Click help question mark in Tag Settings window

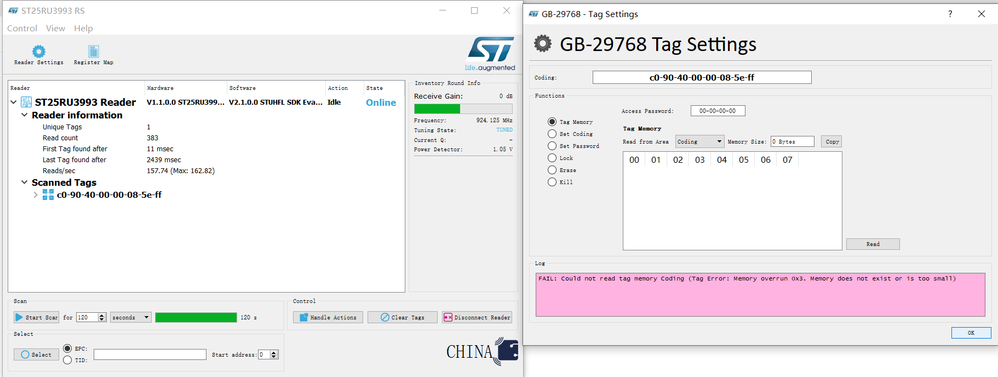point(950,13)
